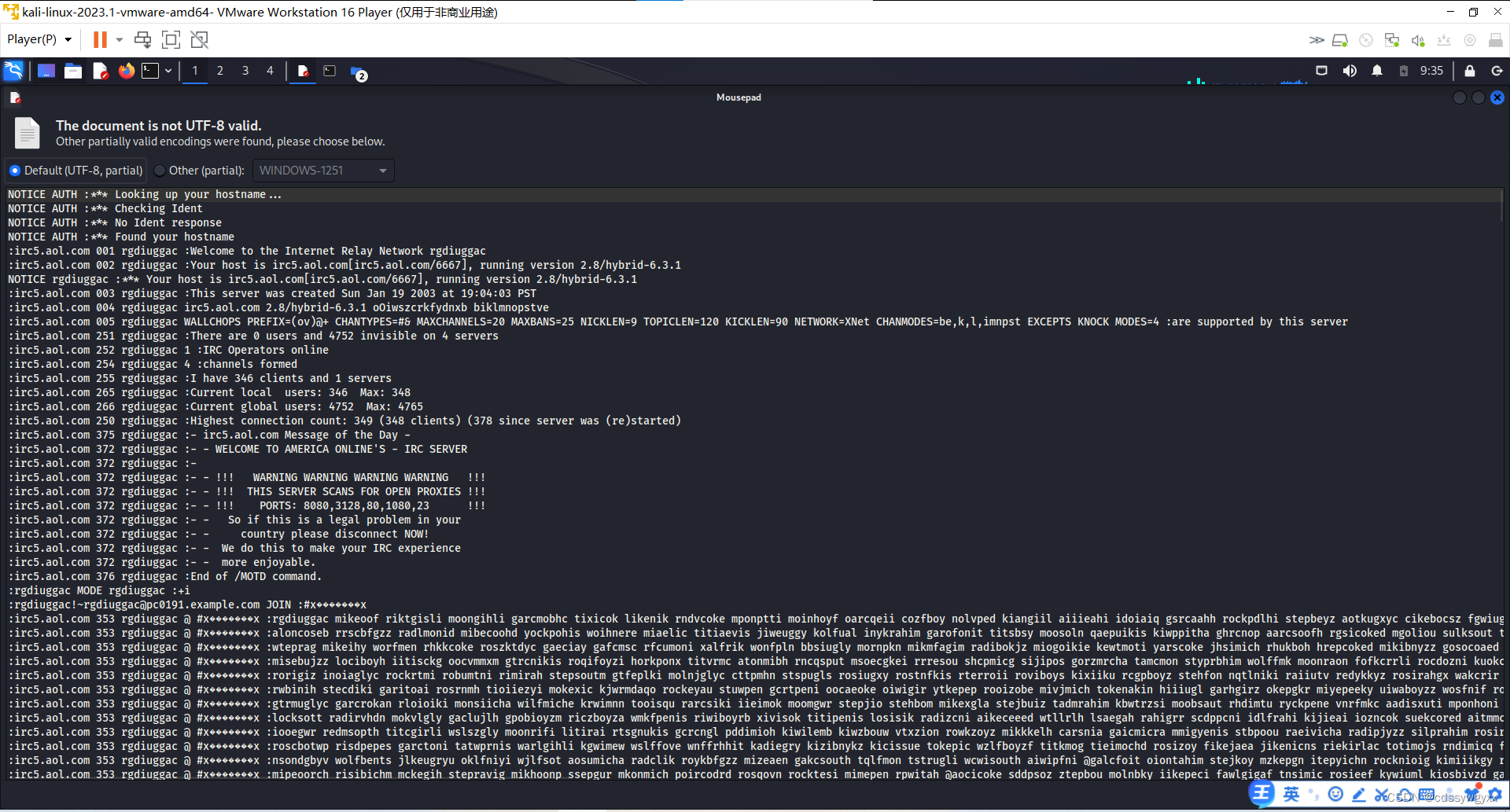Image resolution: width=1510 pixels, height=812 pixels.
Task: Open the file manager launcher in panel
Action: coord(73,71)
